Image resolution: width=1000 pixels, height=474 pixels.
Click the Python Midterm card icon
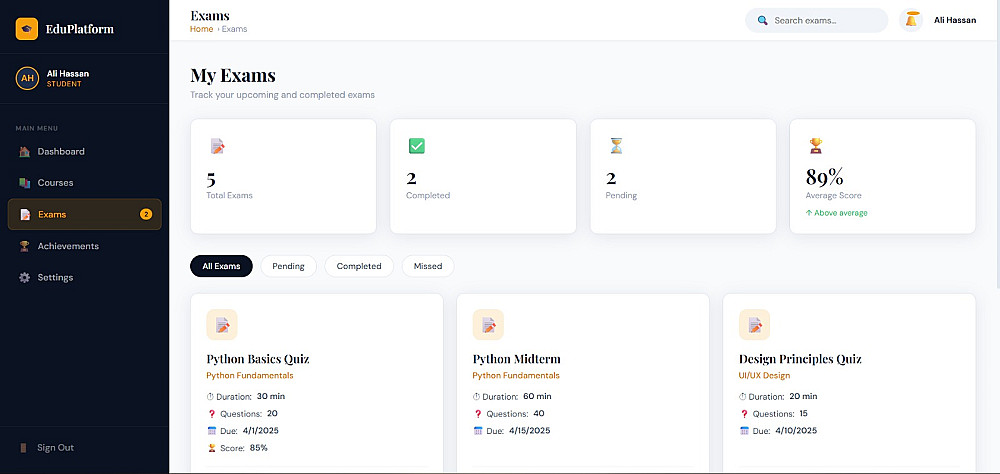pyautogui.click(x=488, y=325)
